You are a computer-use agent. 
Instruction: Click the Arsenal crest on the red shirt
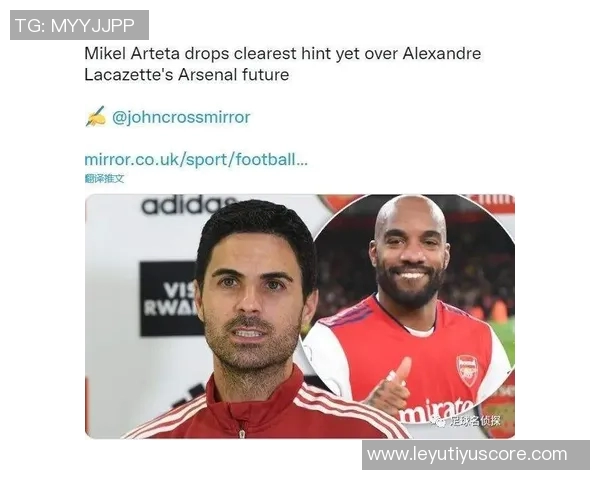click(468, 371)
